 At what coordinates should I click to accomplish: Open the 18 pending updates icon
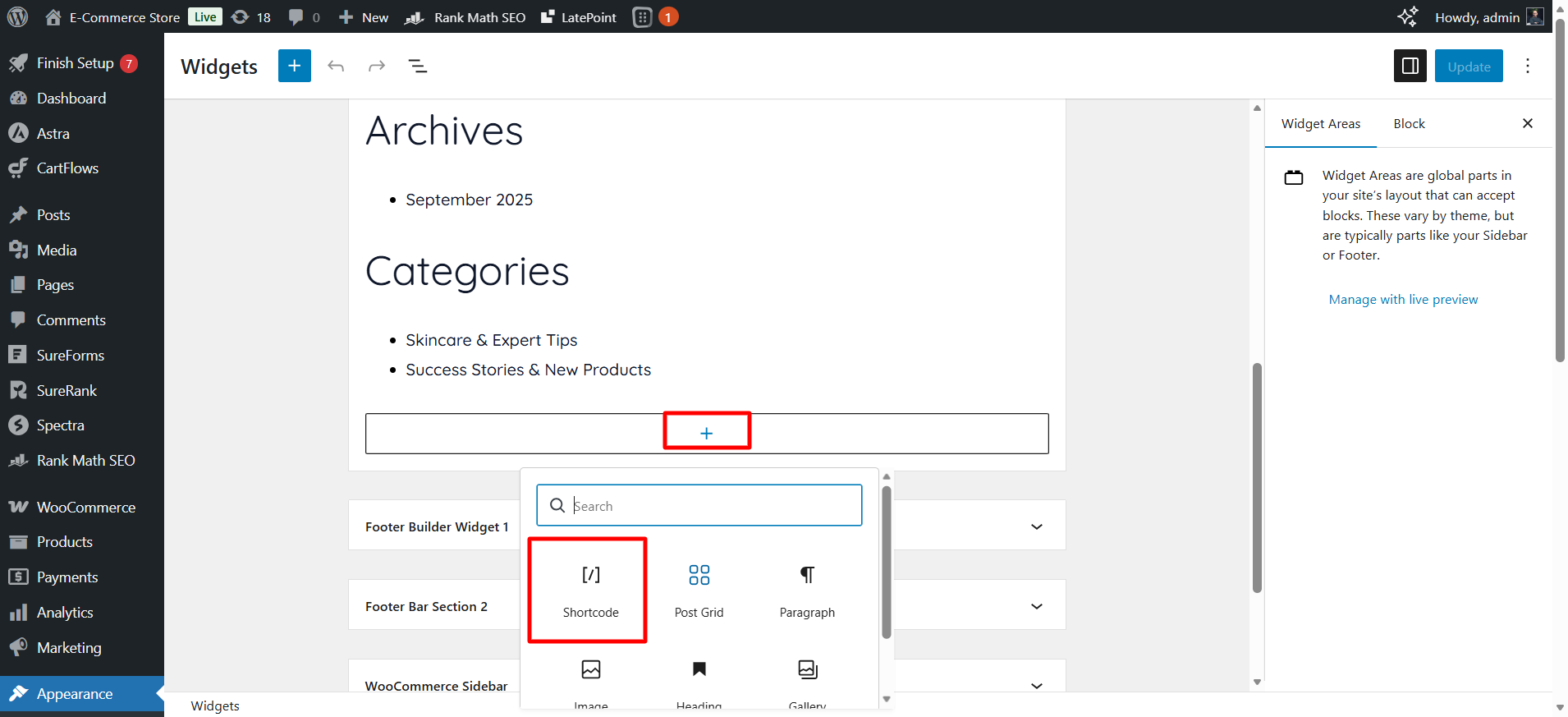(251, 17)
